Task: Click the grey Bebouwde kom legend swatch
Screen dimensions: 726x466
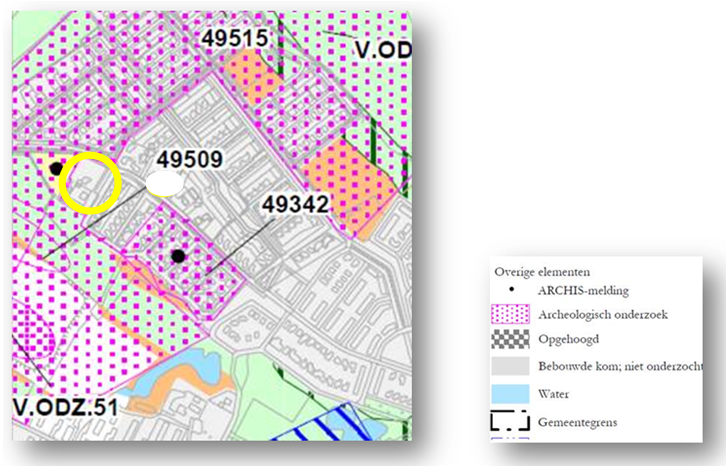Action: tap(510, 366)
